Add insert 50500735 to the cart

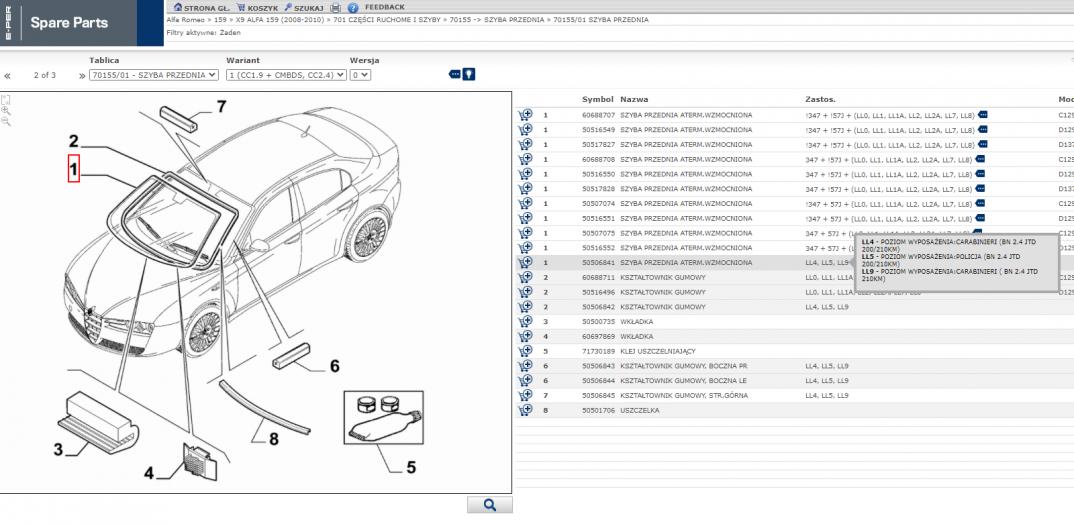click(525, 321)
